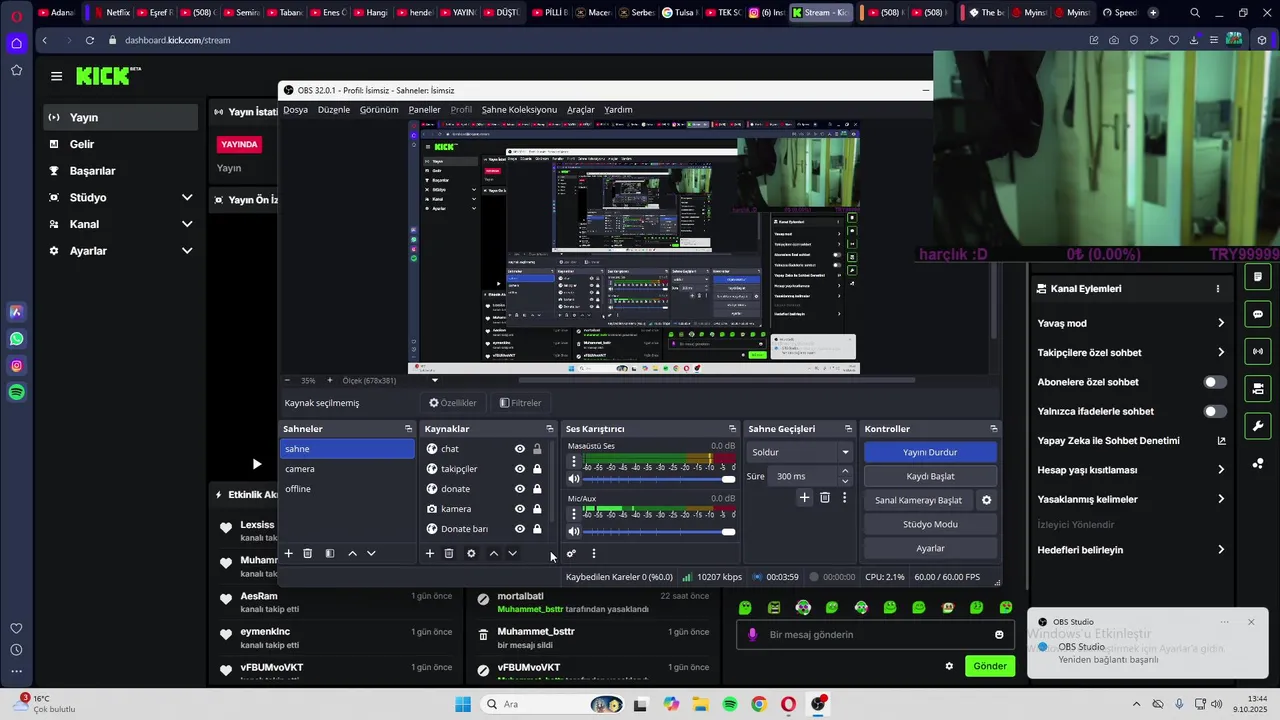The image size is (1280, 720).
Task: Open Gelir page in Kick sidebar
Action: (x=82, y=144)
